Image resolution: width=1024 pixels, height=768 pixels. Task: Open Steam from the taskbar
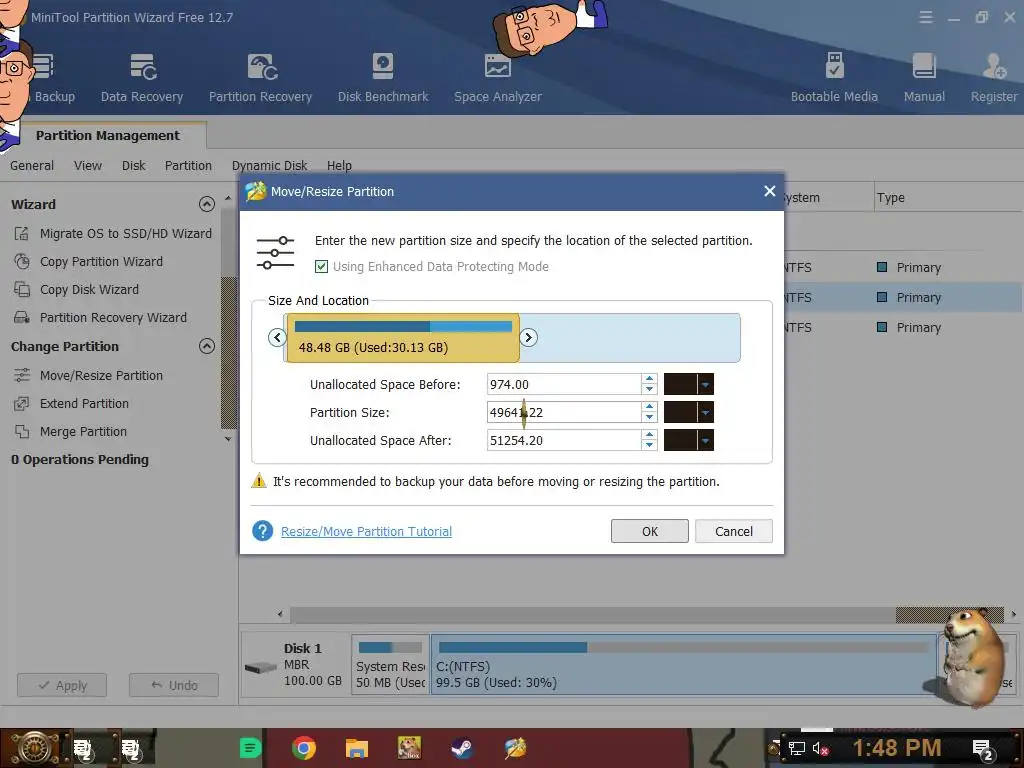[x=462, y=748]
